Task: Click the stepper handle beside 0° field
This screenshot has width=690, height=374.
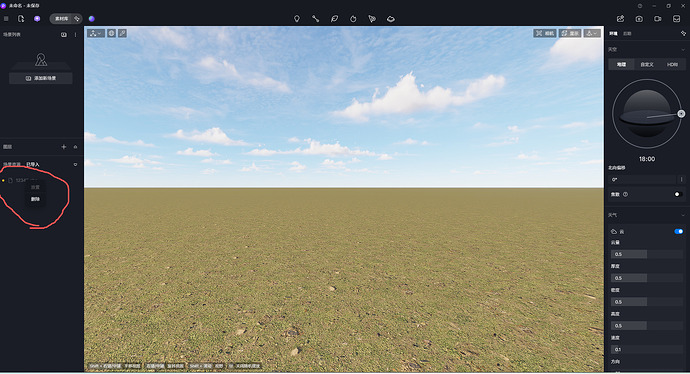Action: pos(681,180)
